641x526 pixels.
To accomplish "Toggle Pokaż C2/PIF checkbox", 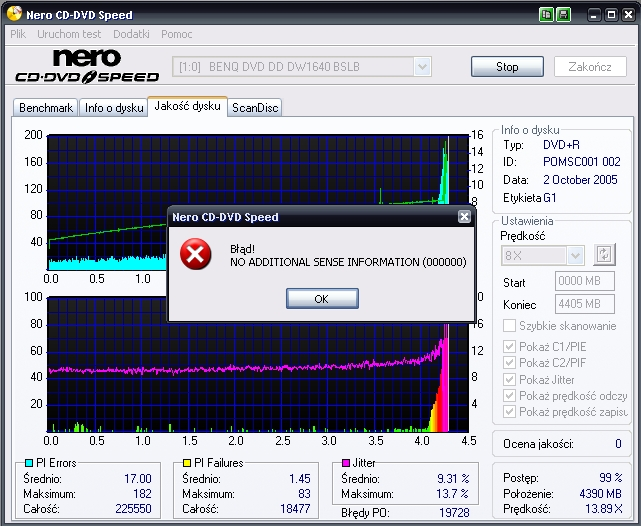I will coord(509,363).
